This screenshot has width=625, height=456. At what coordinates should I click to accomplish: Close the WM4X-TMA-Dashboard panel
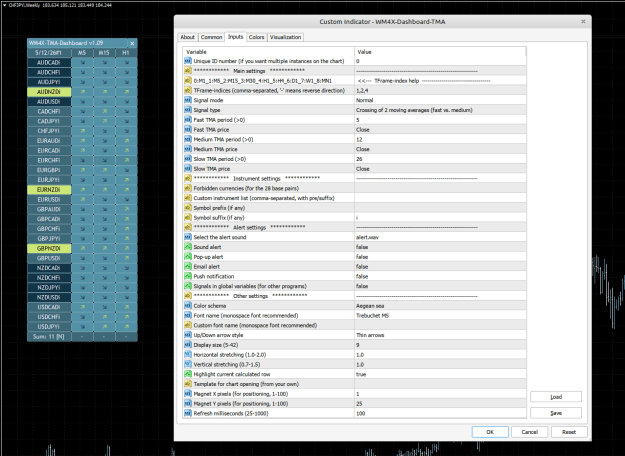tap(132, 43)
